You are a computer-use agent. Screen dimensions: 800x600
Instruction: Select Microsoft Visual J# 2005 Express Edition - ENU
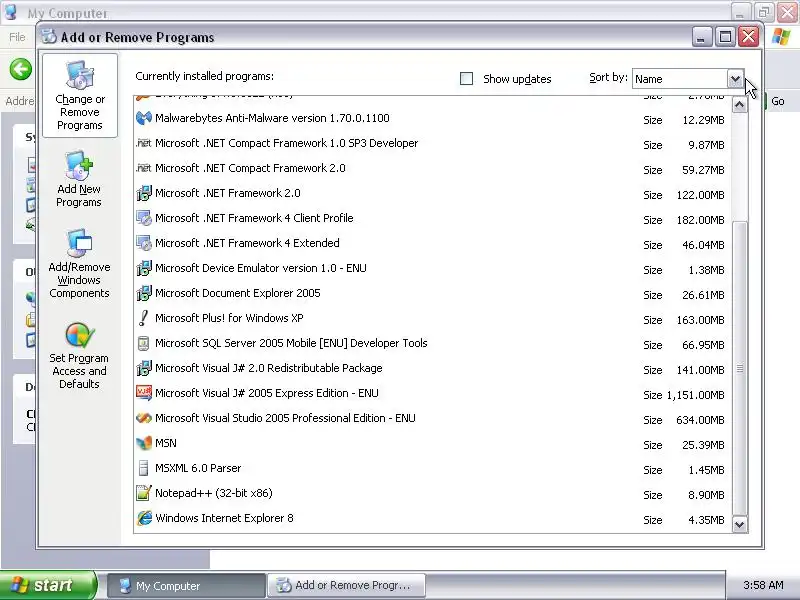433,394
